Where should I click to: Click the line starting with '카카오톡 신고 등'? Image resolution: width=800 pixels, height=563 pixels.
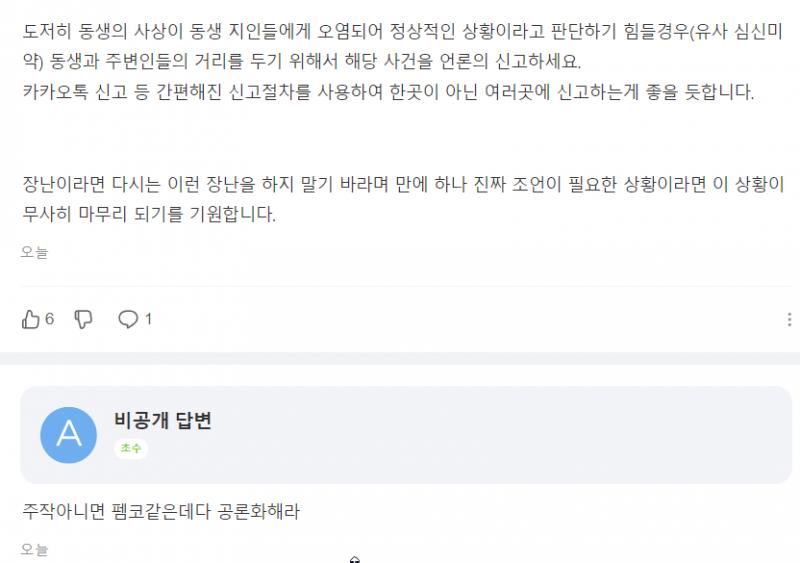point(388,92)
